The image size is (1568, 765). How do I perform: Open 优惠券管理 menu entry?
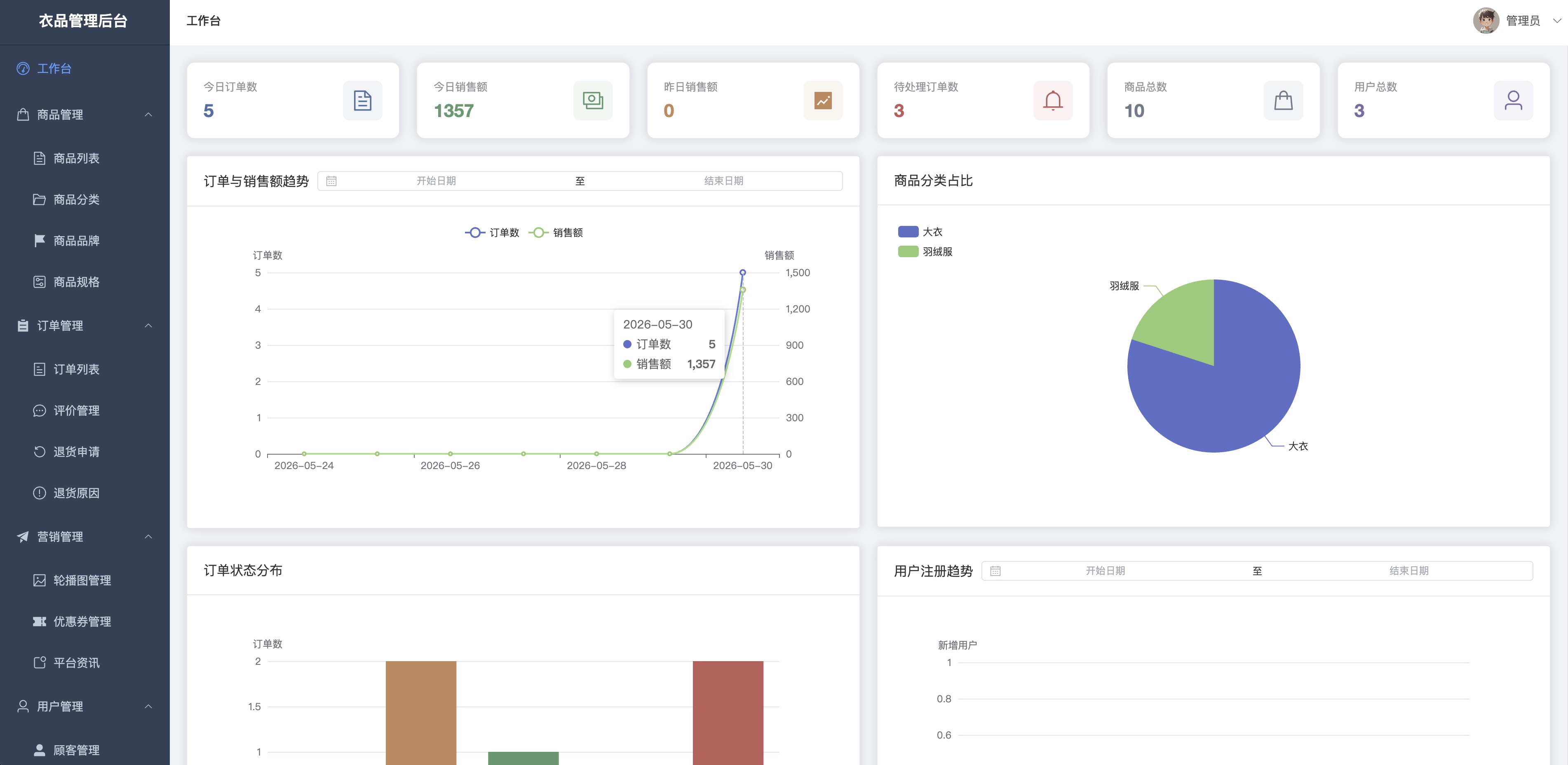(85, 622)
